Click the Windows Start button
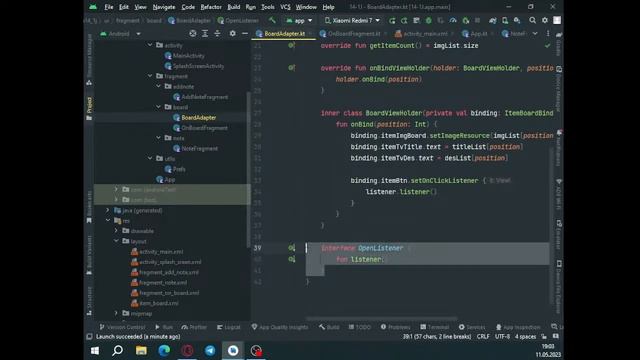The height and width of the screenshot is (360, 640). click(x=95, y=350)
